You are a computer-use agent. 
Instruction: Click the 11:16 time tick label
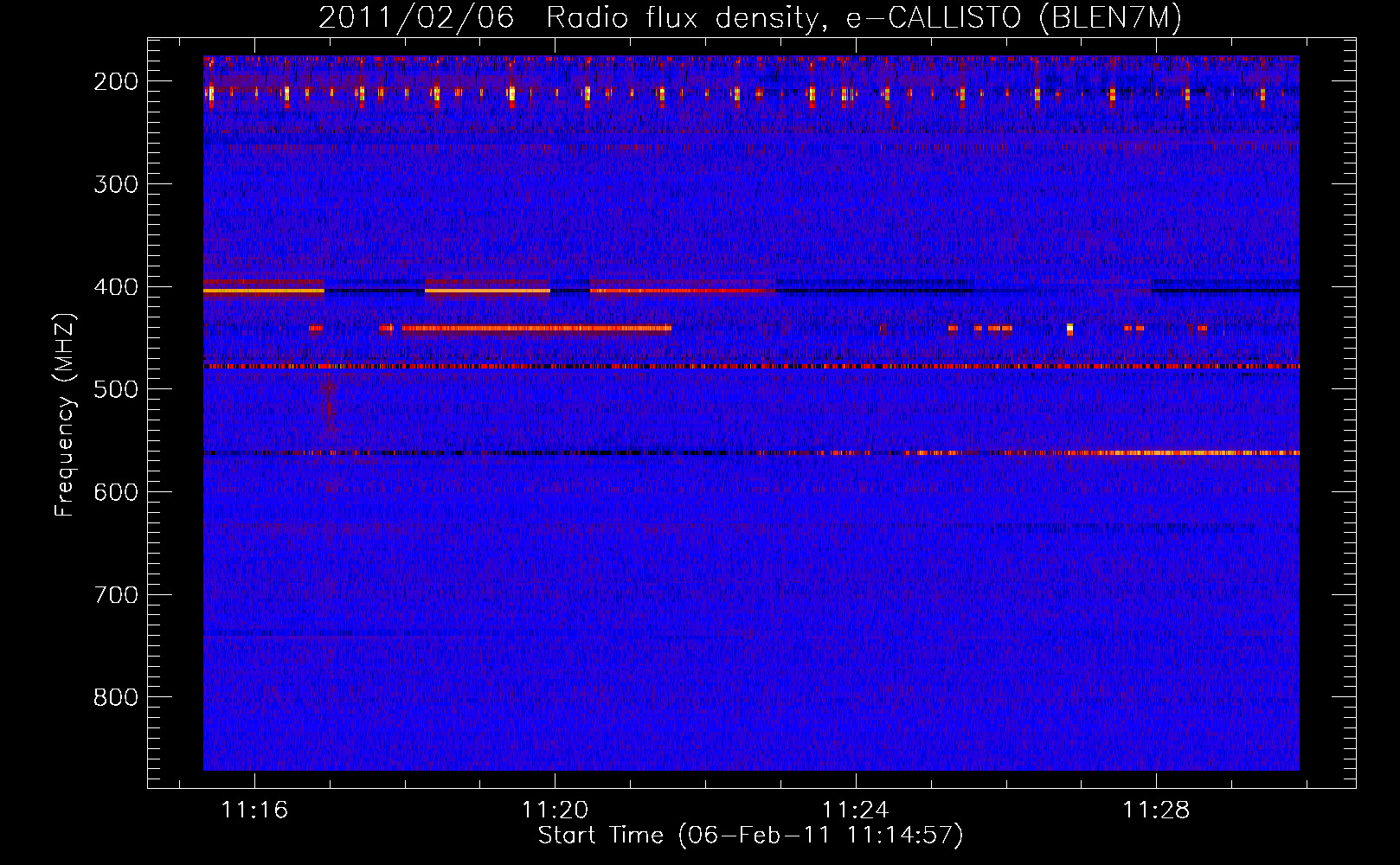pos(254,810)
